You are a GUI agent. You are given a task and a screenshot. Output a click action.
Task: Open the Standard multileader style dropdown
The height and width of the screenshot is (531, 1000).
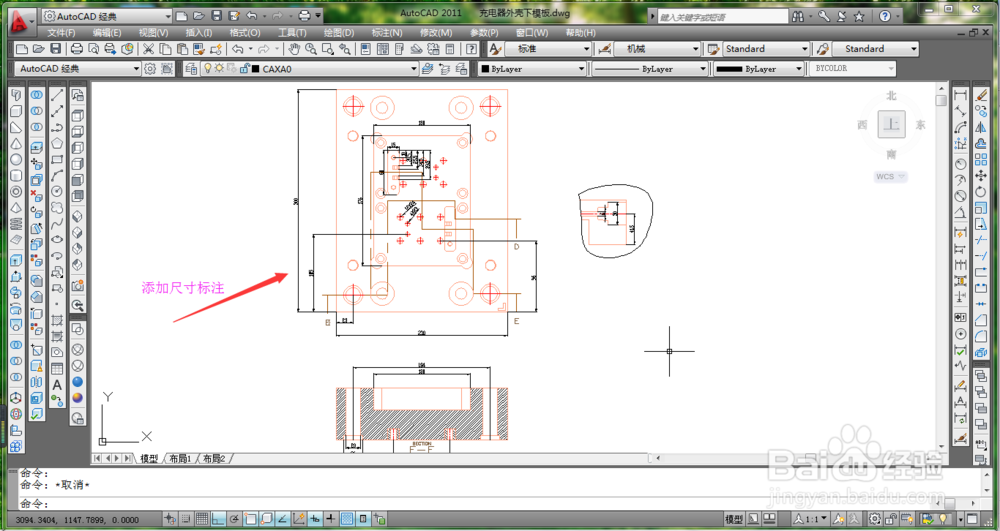coord(876,49)
